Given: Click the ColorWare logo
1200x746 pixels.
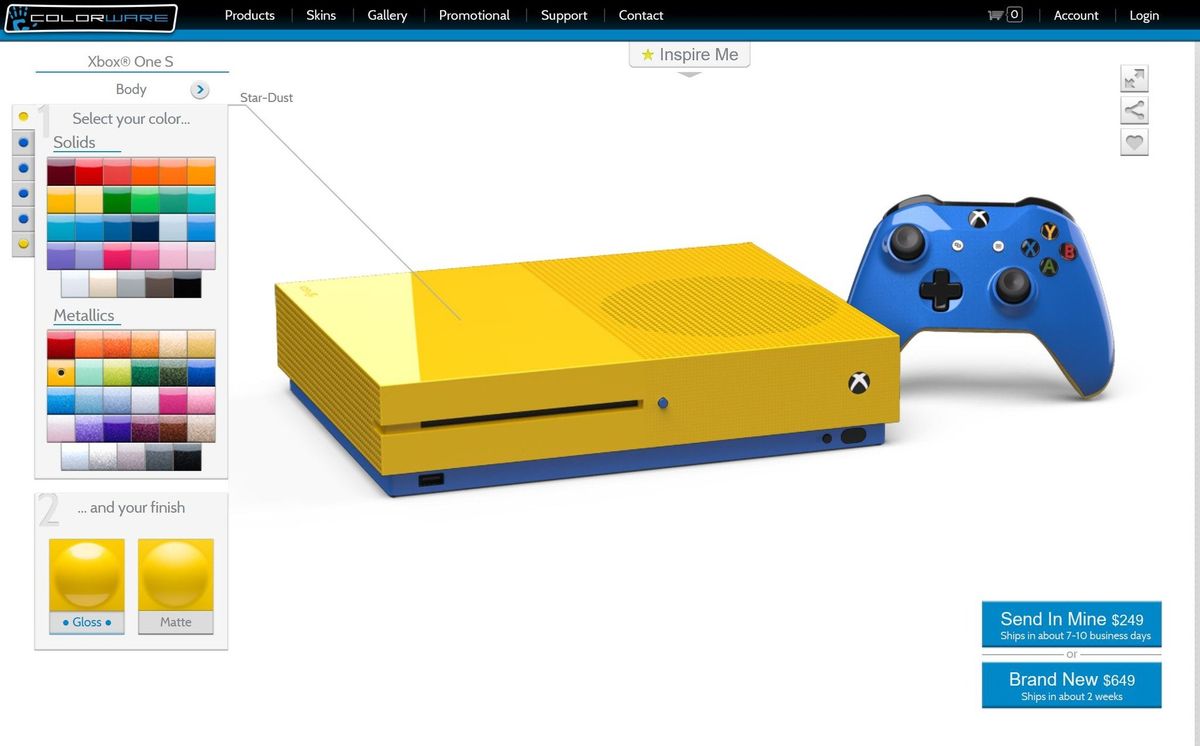Looking at the screenshot, I should [x=90, y=17].
